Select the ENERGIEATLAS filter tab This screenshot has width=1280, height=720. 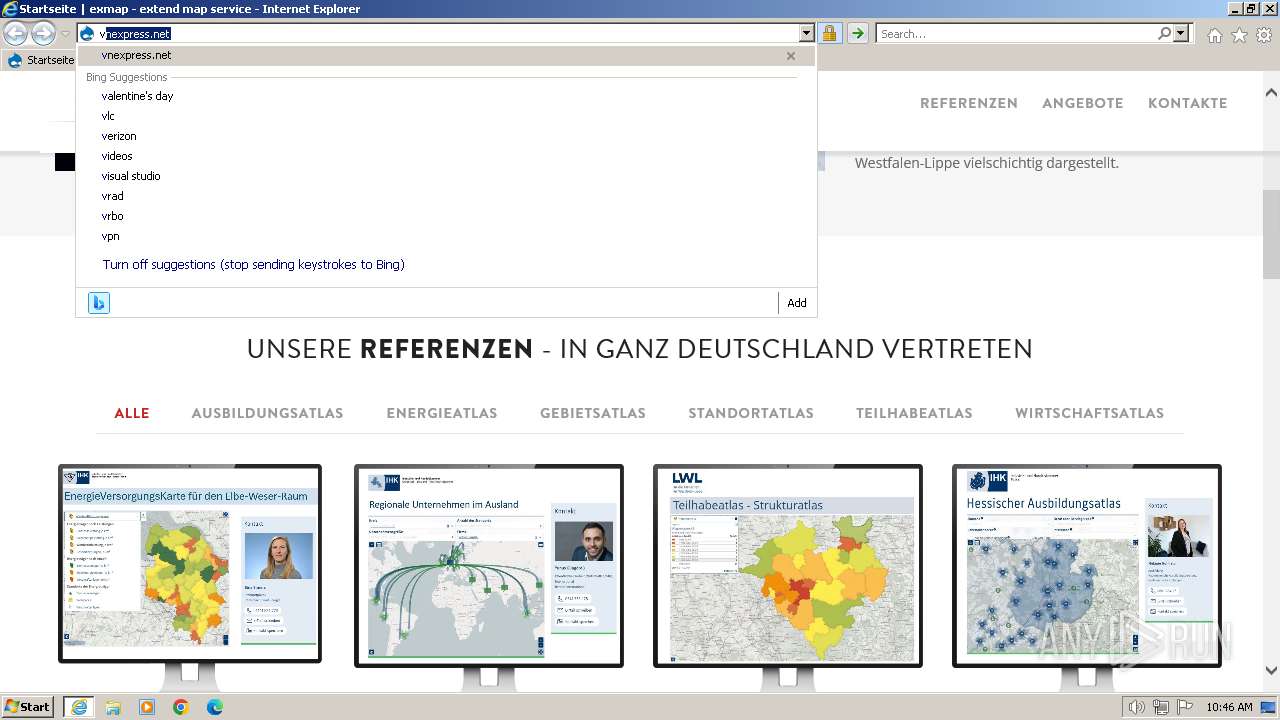(x=442, y=413)
